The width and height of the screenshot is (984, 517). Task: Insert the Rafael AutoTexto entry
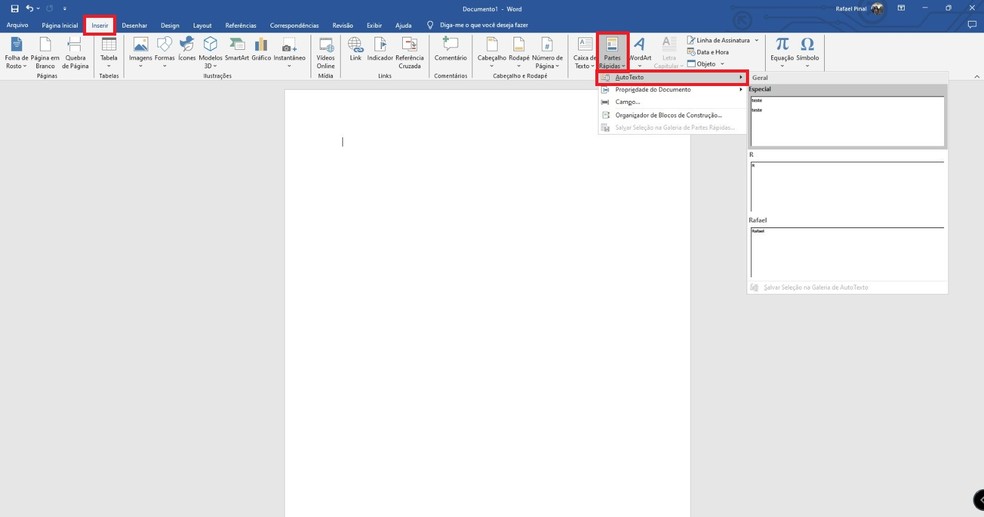(x=847, y=252)
